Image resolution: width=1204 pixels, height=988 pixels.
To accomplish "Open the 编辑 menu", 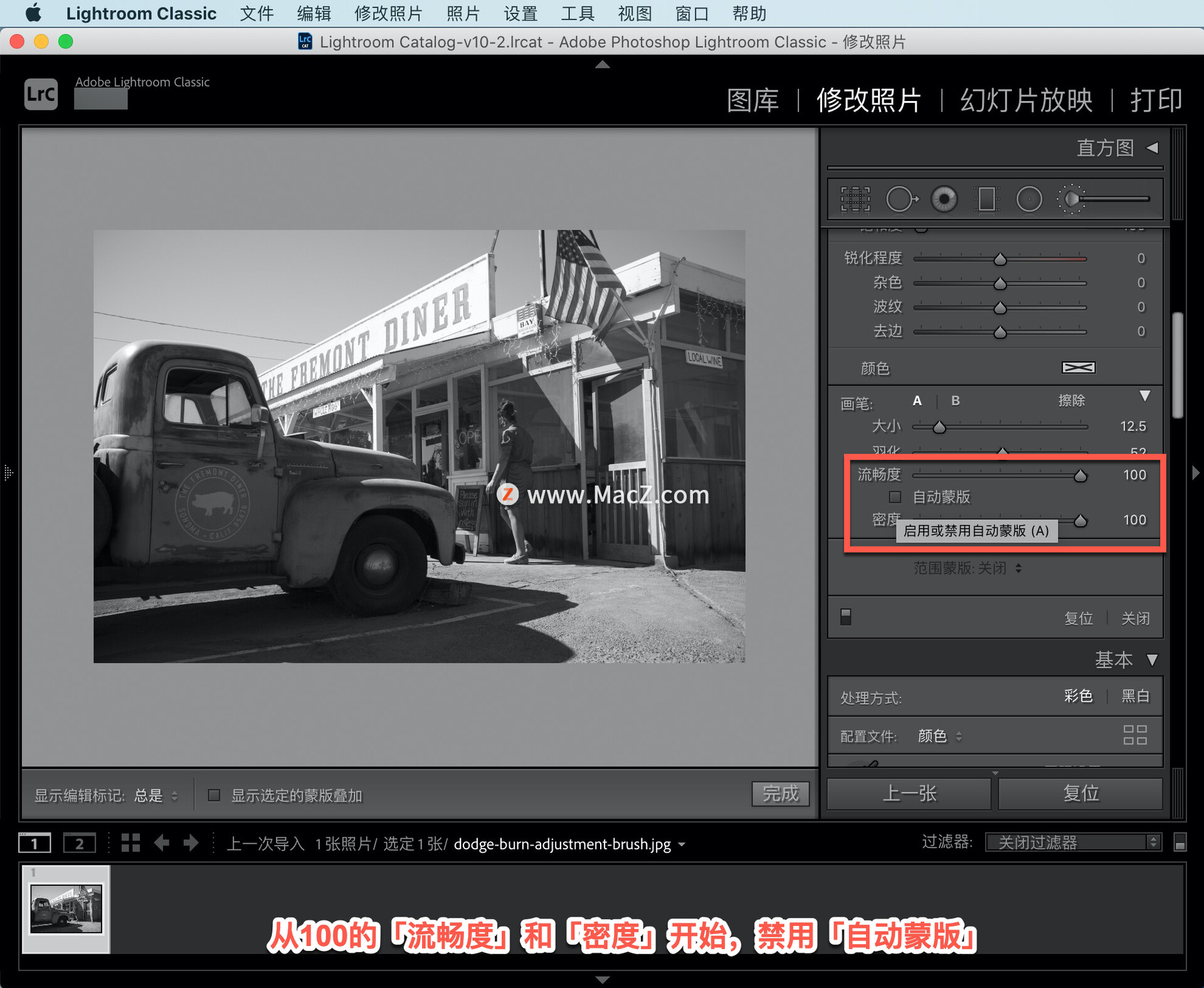I will (x=314, y=13).
